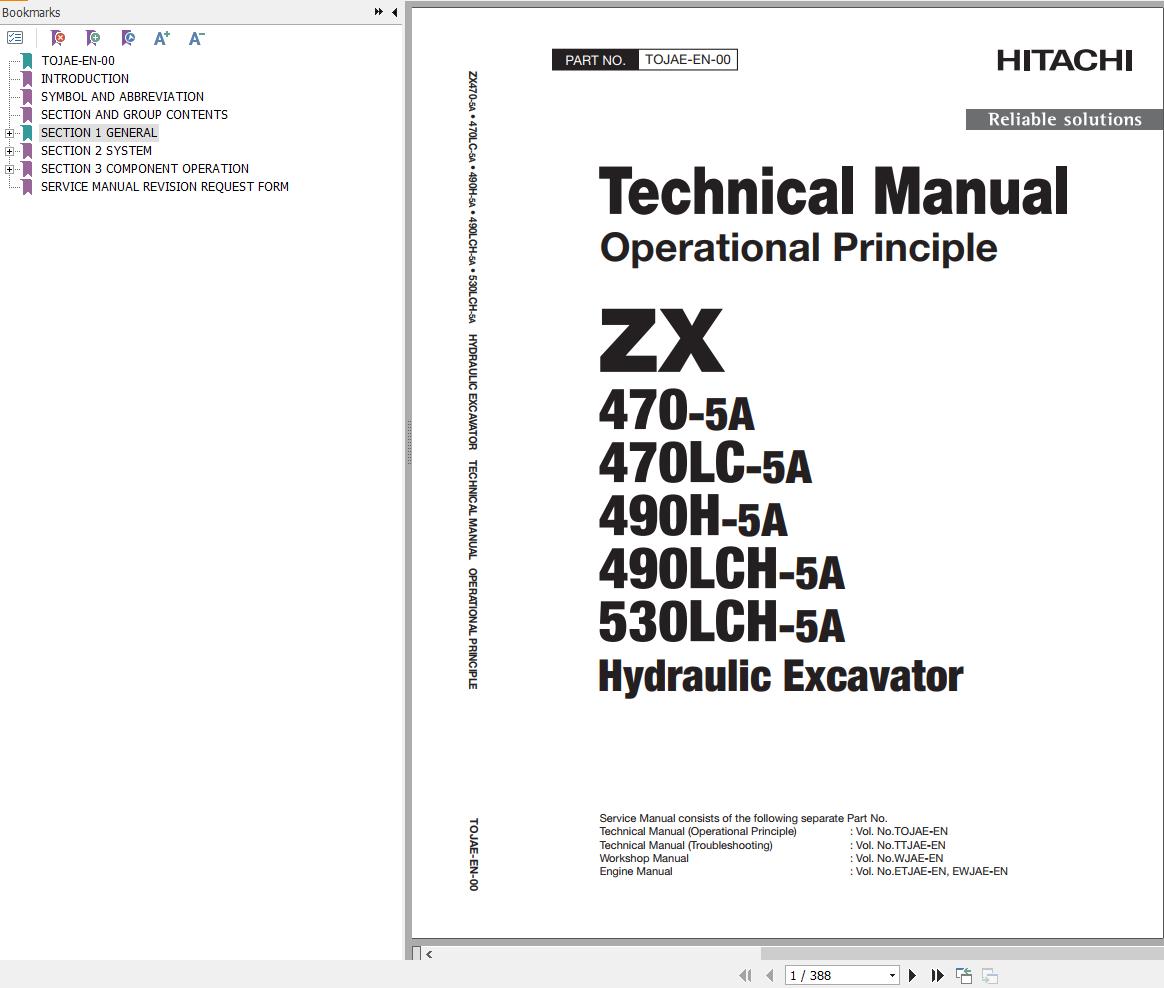Open the page number dropdown arrow
The height and width of the screenshot is (988, 1164).
tap(892, 975)
